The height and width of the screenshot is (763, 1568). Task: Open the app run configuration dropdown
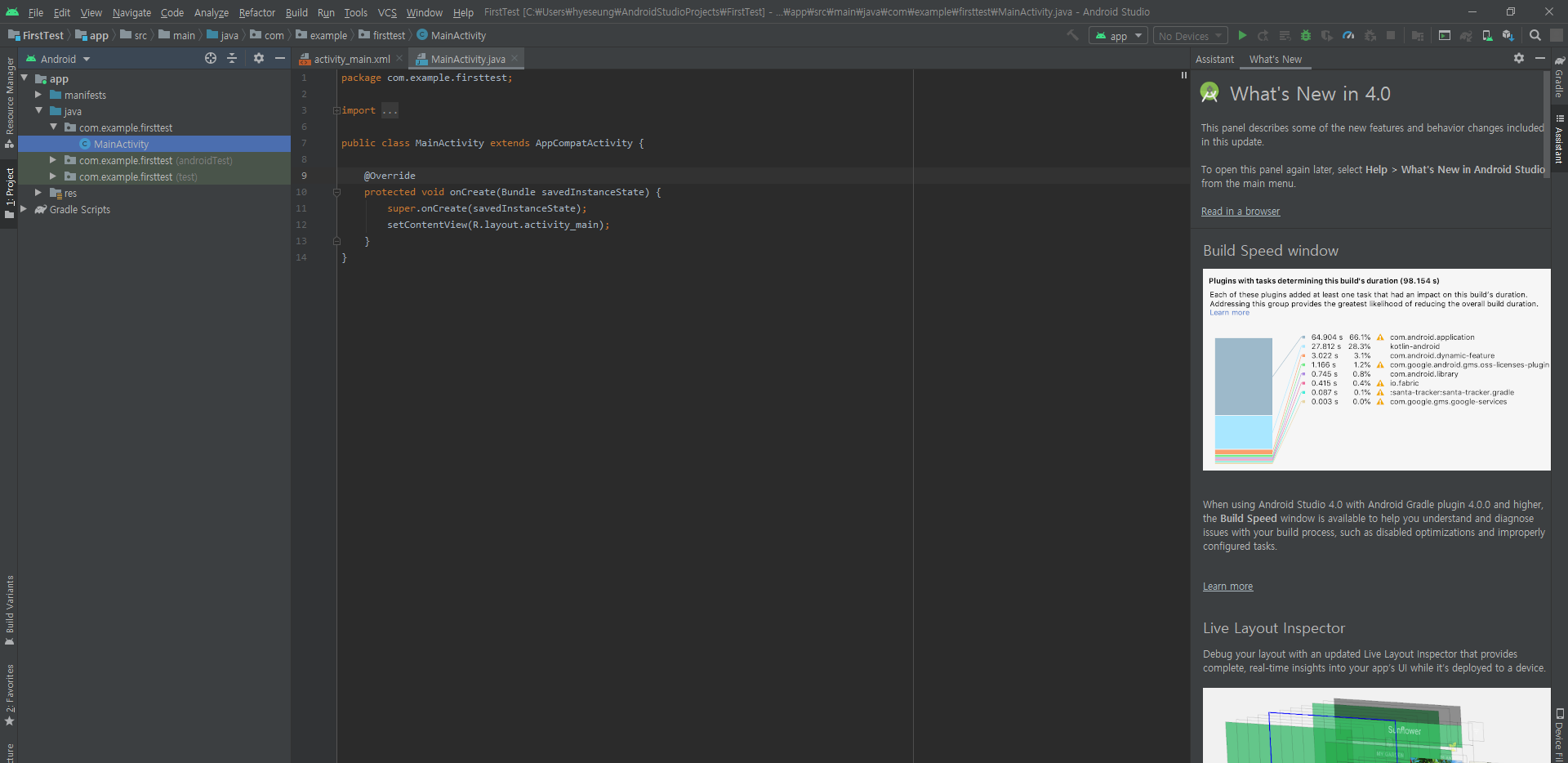click(1118, 36)
